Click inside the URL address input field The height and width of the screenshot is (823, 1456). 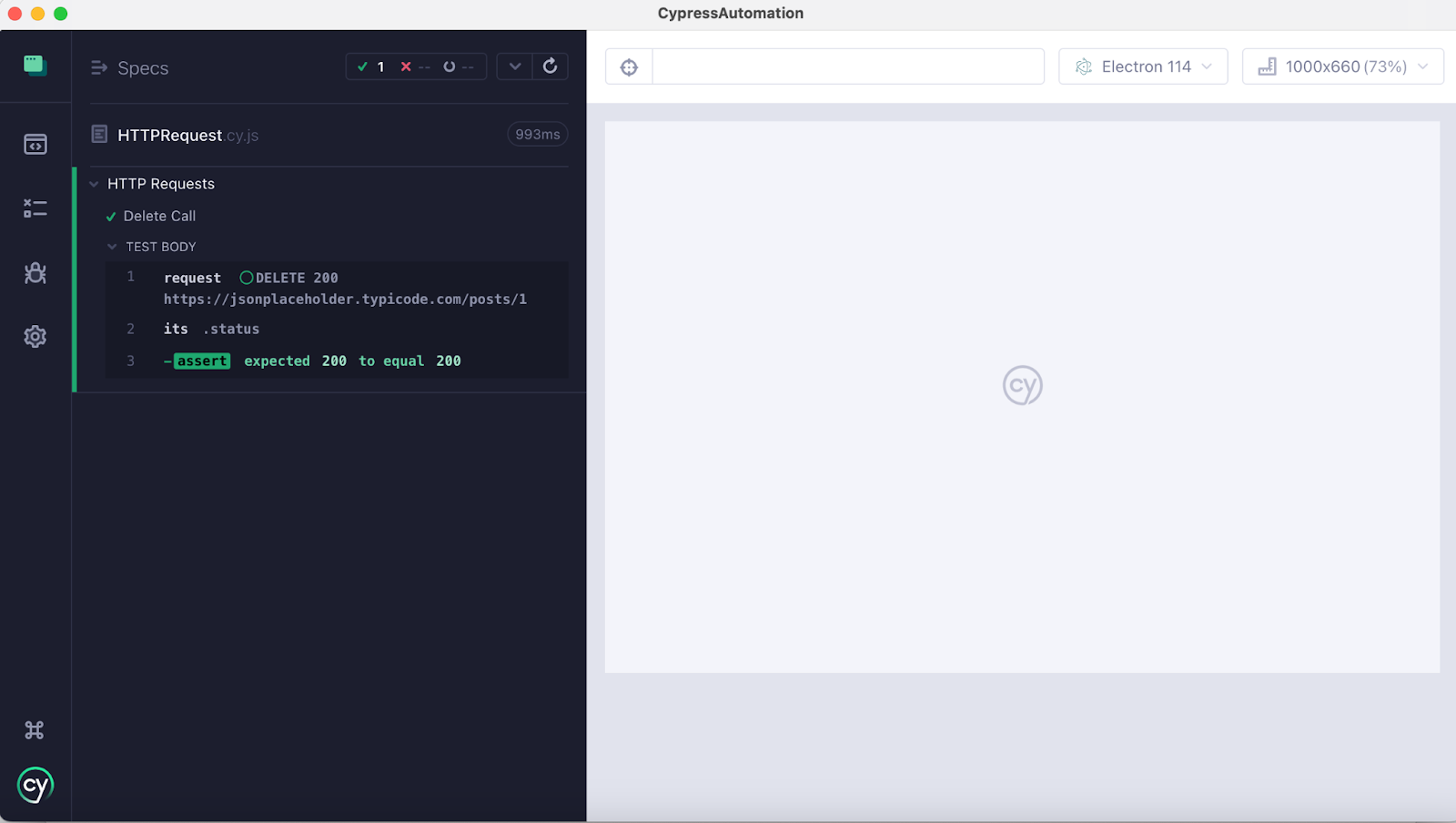coord(846,66)
